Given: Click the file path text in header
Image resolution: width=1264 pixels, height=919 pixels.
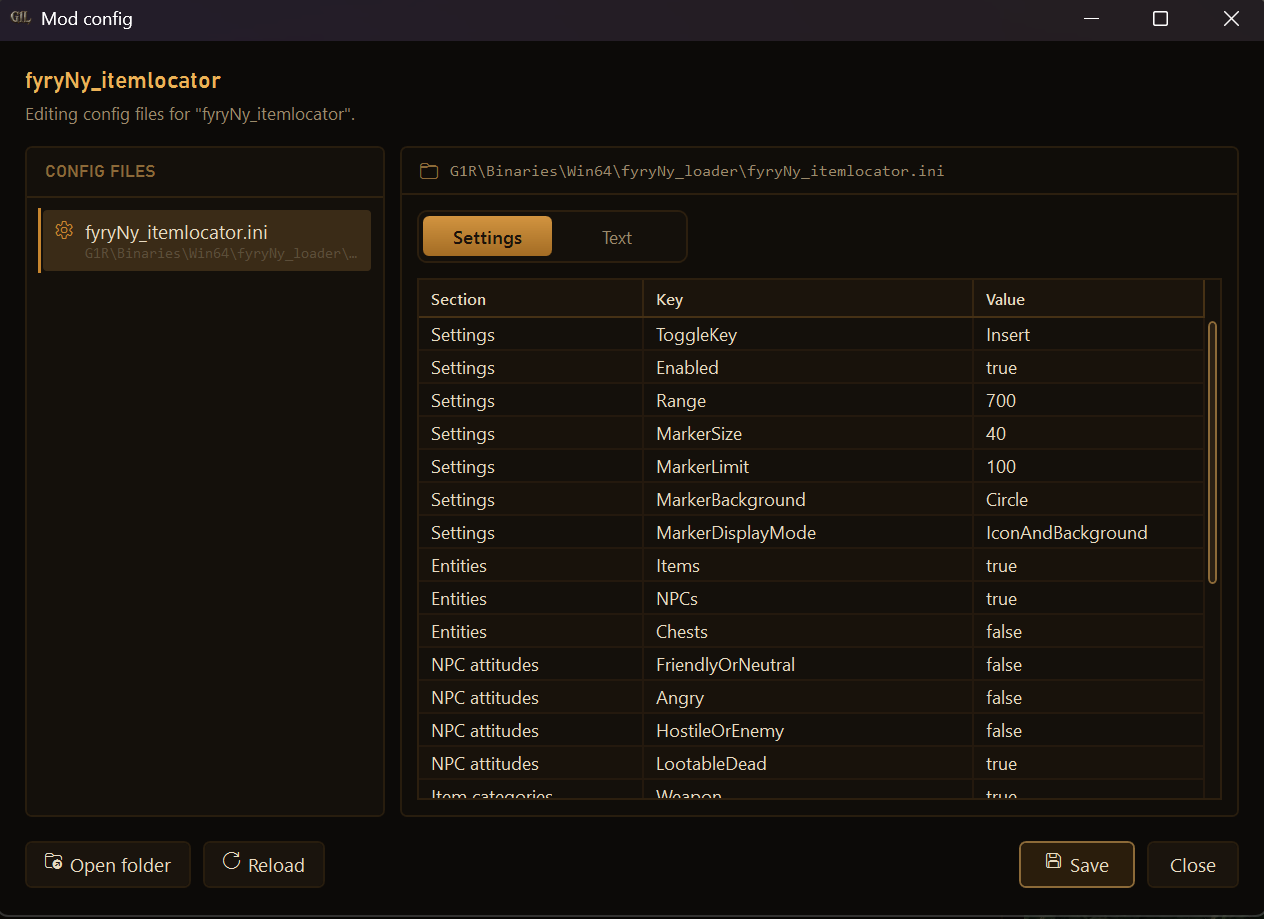Looking at the screenshot, I should click(x=696, y=171).
